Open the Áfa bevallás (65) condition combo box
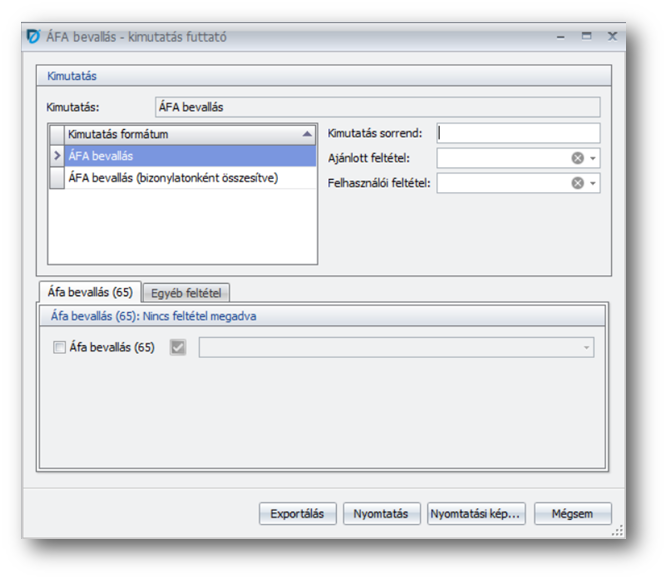Screen dimensions: 668x581 tap(585, 348)
